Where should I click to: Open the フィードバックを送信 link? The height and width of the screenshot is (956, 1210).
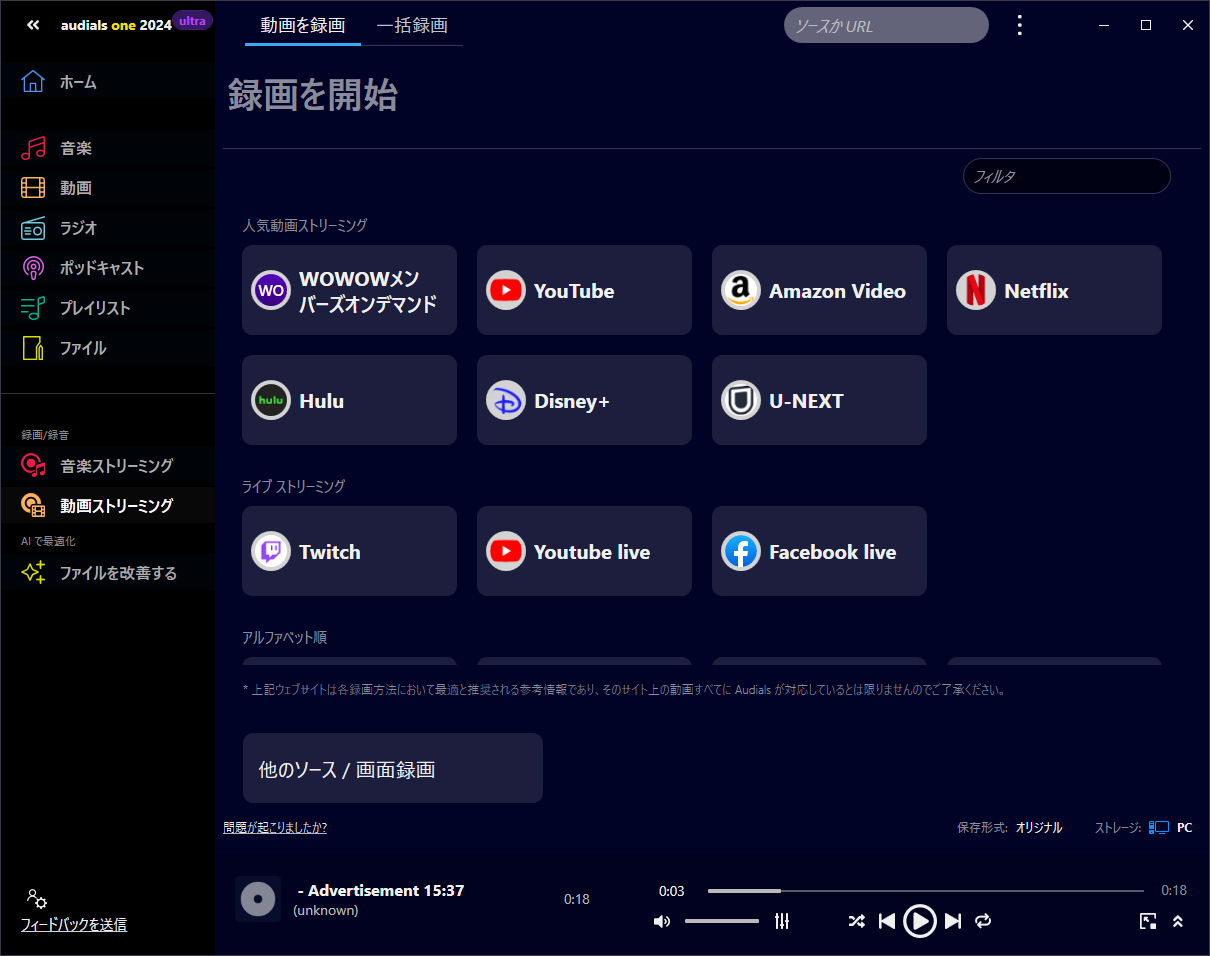click(x=74, y=925)
